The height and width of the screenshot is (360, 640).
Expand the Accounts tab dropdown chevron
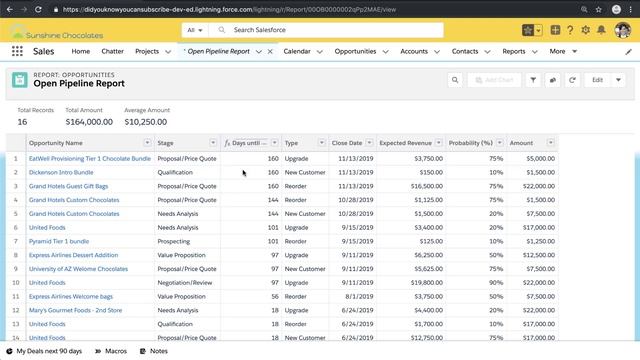click(437, 52)
